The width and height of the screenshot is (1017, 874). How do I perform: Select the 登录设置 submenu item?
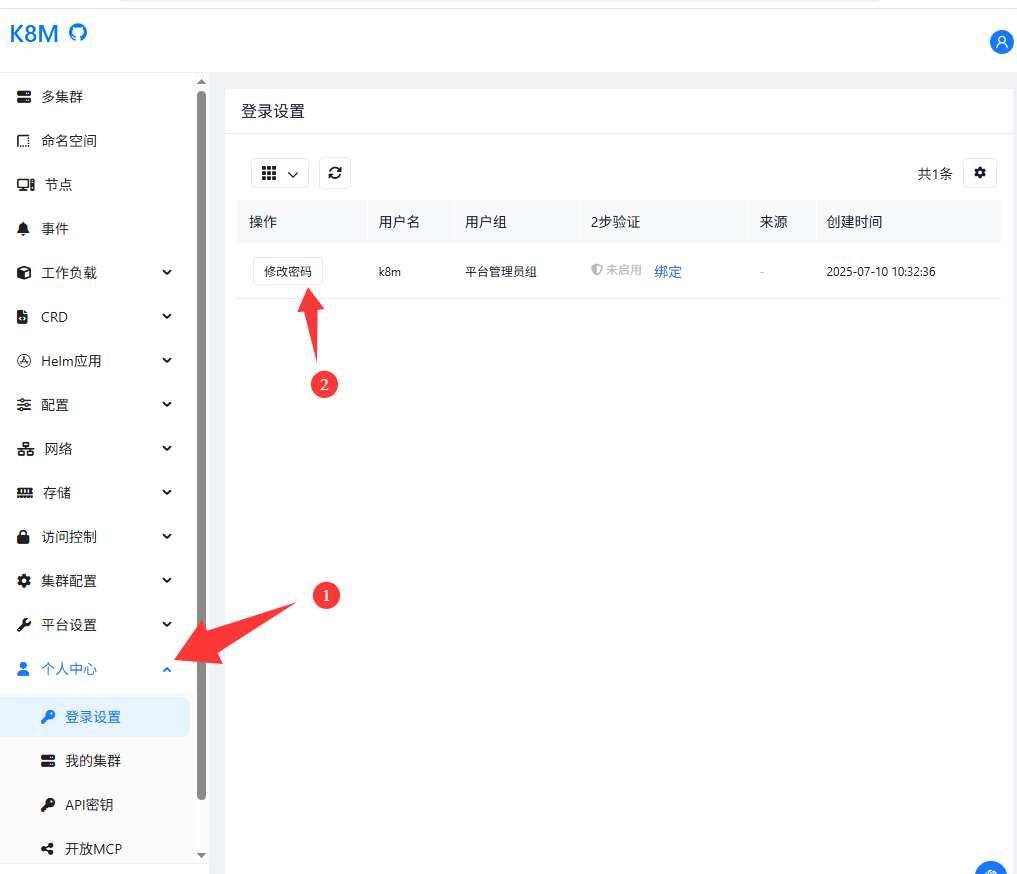[95, 717]
